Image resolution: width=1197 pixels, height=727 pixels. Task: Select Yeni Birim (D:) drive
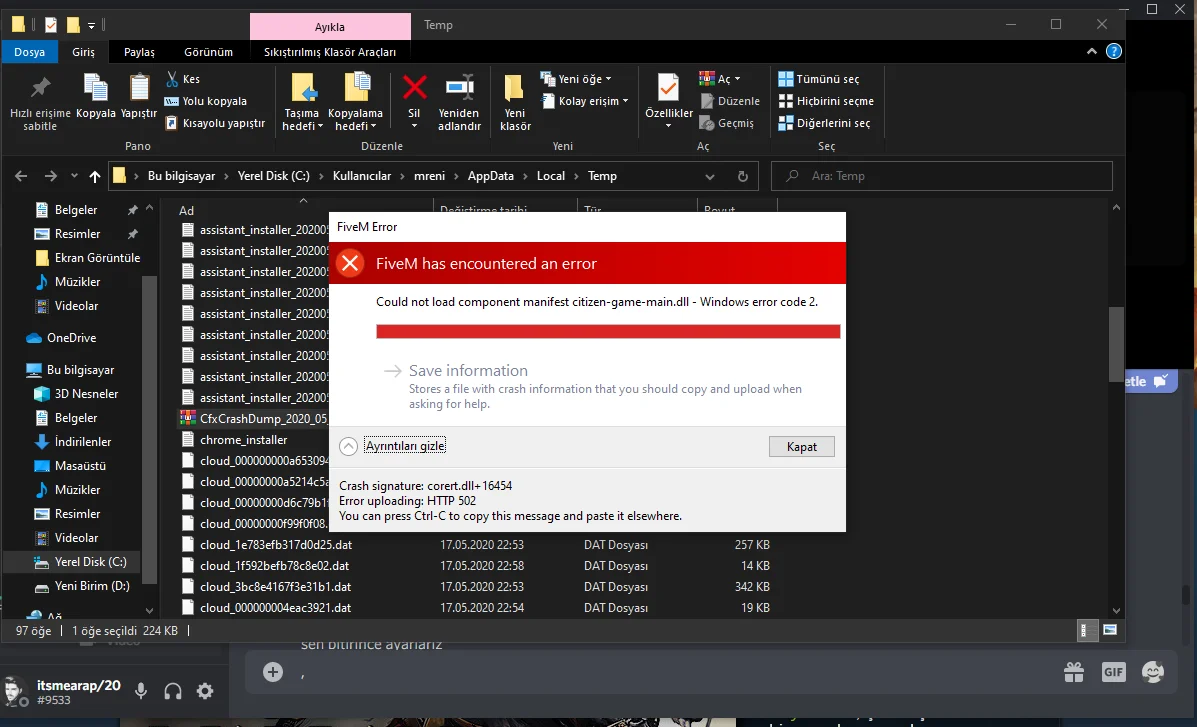[92, 586]
